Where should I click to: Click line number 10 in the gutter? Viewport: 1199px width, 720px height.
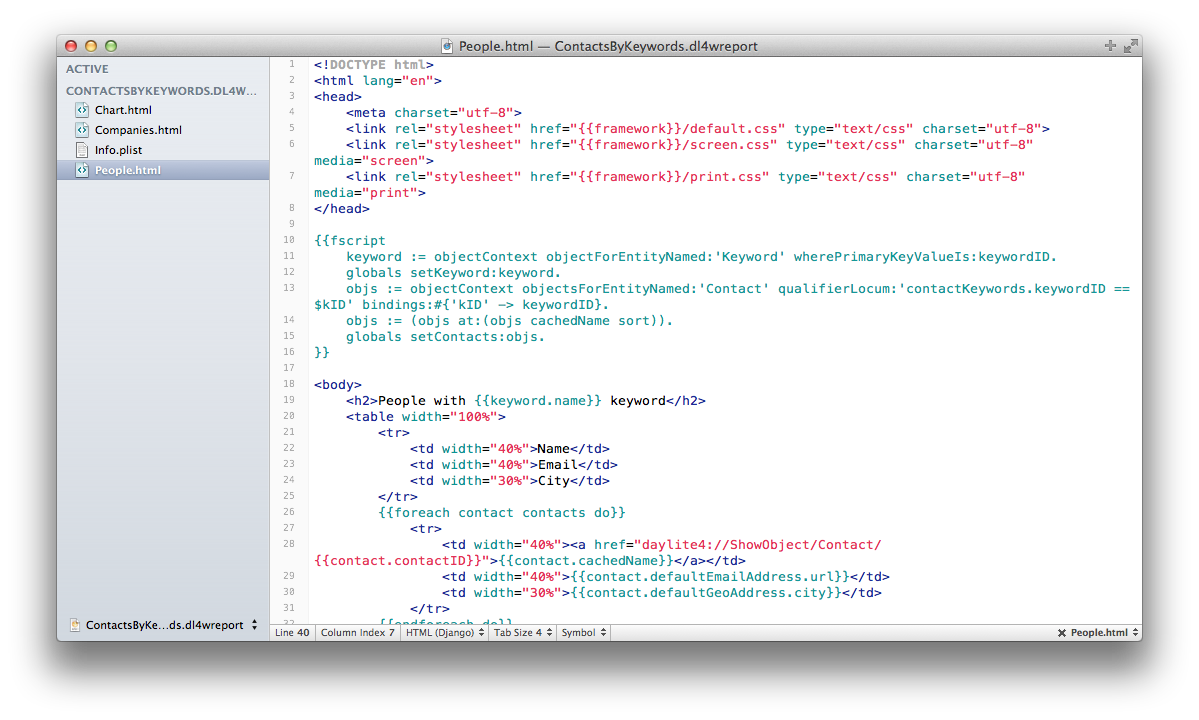coord(289,240)
